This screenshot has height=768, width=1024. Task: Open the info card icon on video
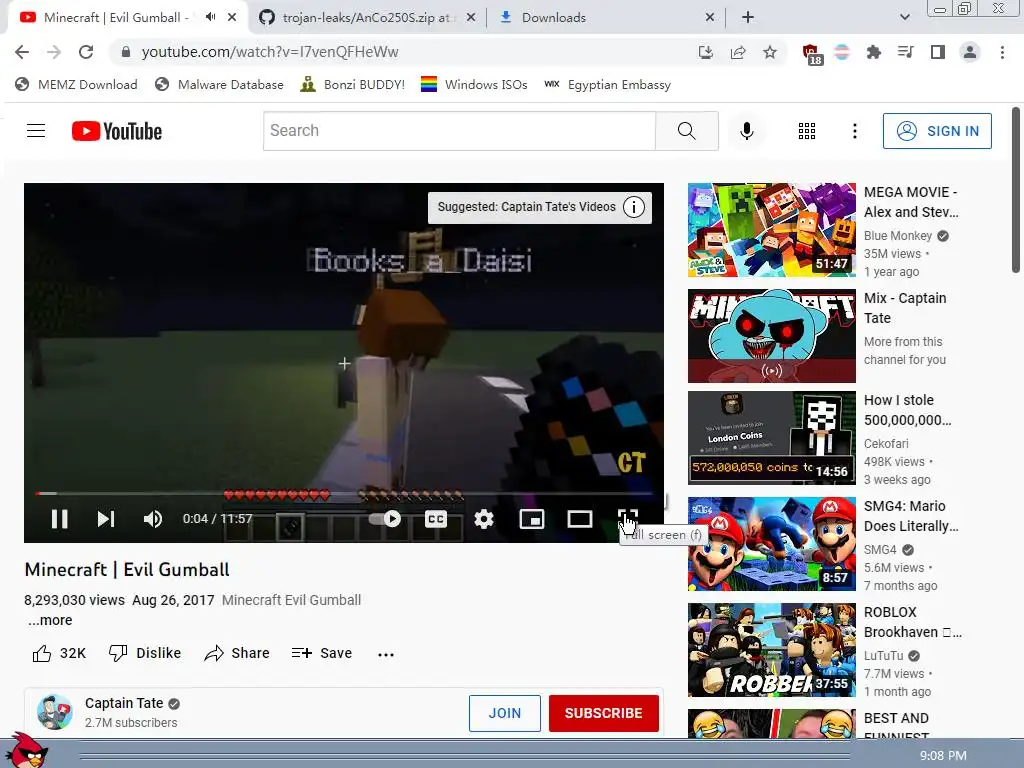point(633,207)
